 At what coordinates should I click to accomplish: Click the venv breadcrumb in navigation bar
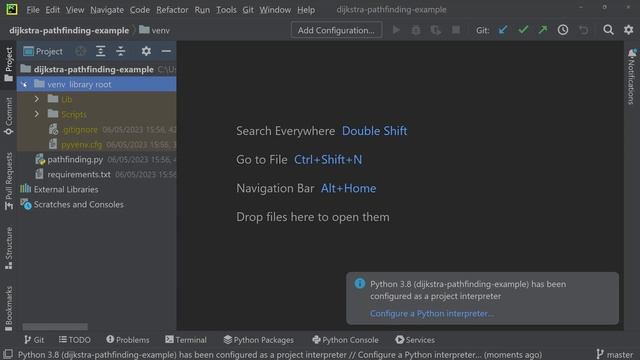pyautogui.click(x=154, y=30)
